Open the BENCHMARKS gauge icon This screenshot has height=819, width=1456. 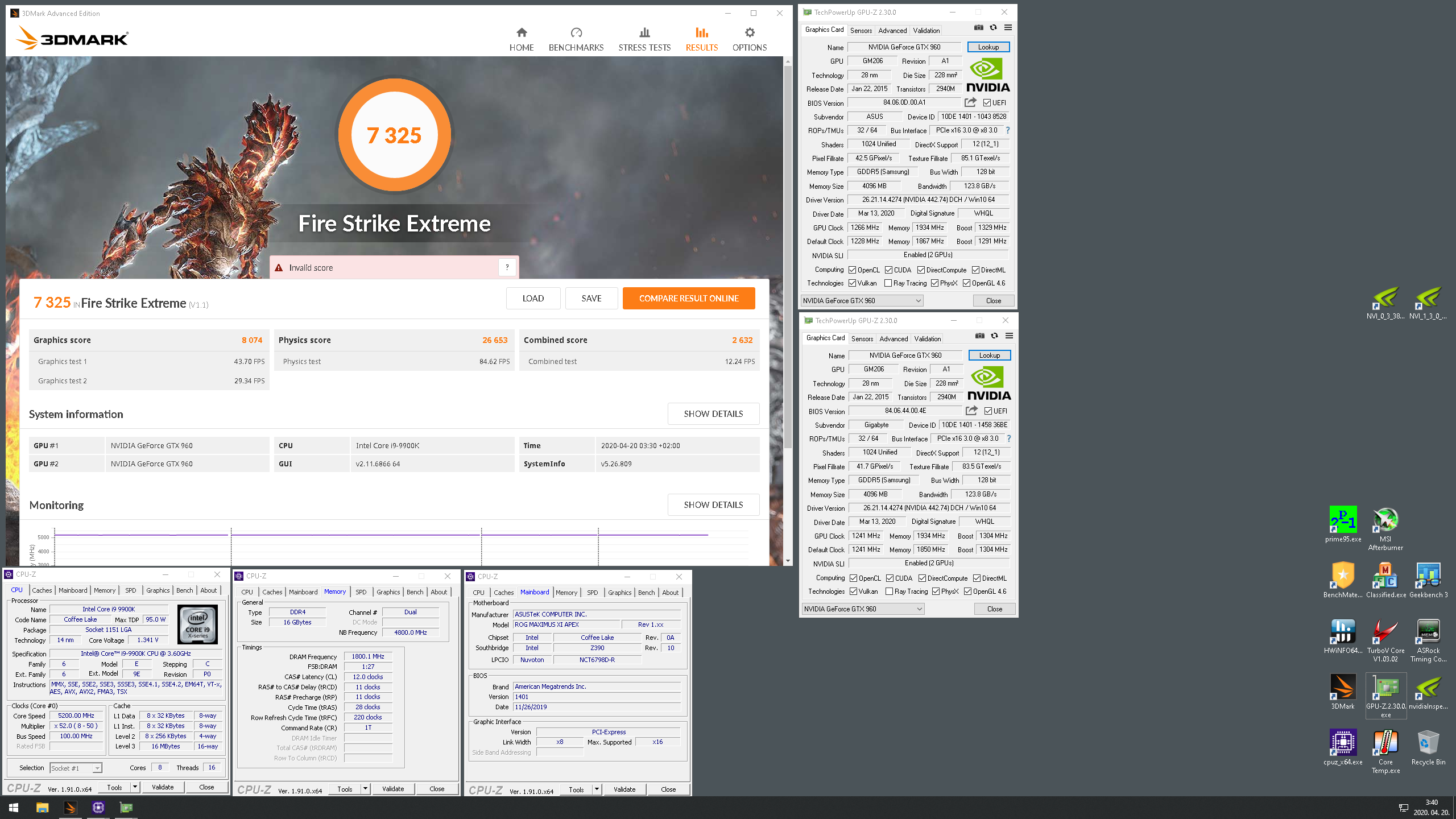click(576, 32)
